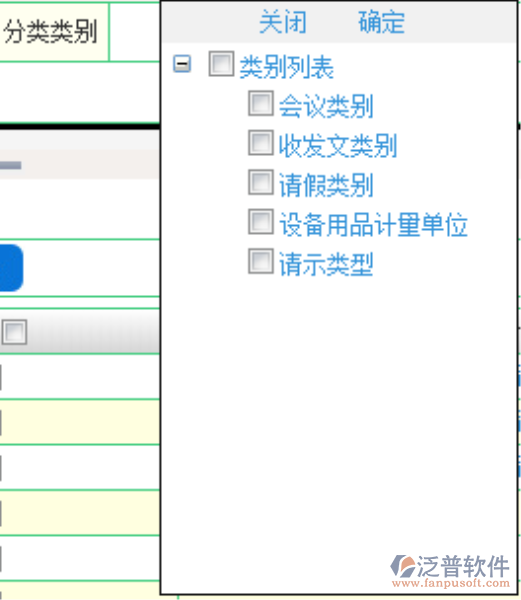Select the 请示类型 tree label
The width and height of the screenshot is (521, 600).
click(x=326, y=264)
